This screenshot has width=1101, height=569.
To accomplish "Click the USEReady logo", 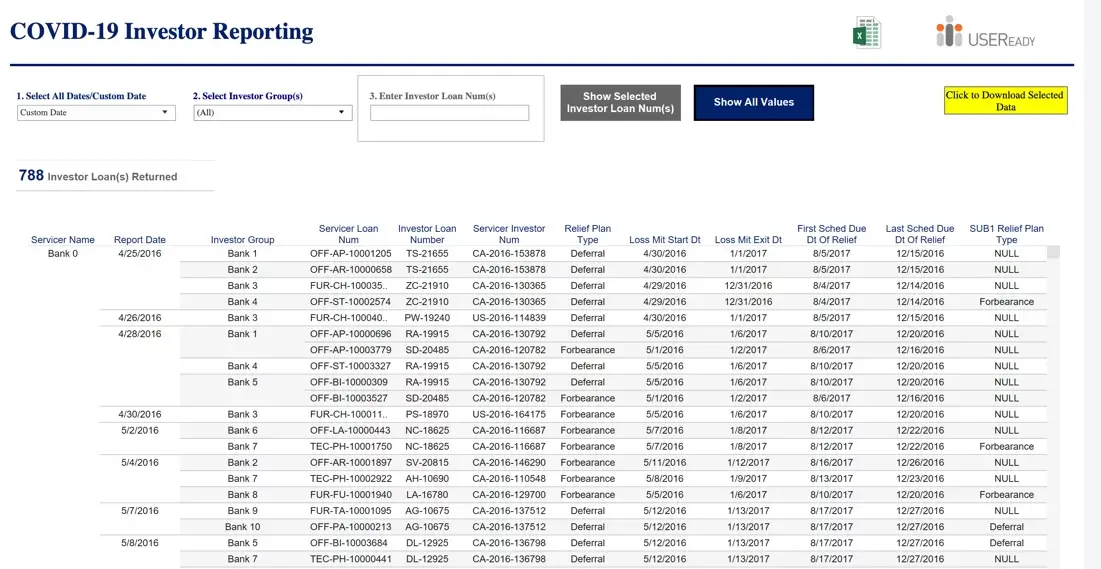I will pos(986,32).
